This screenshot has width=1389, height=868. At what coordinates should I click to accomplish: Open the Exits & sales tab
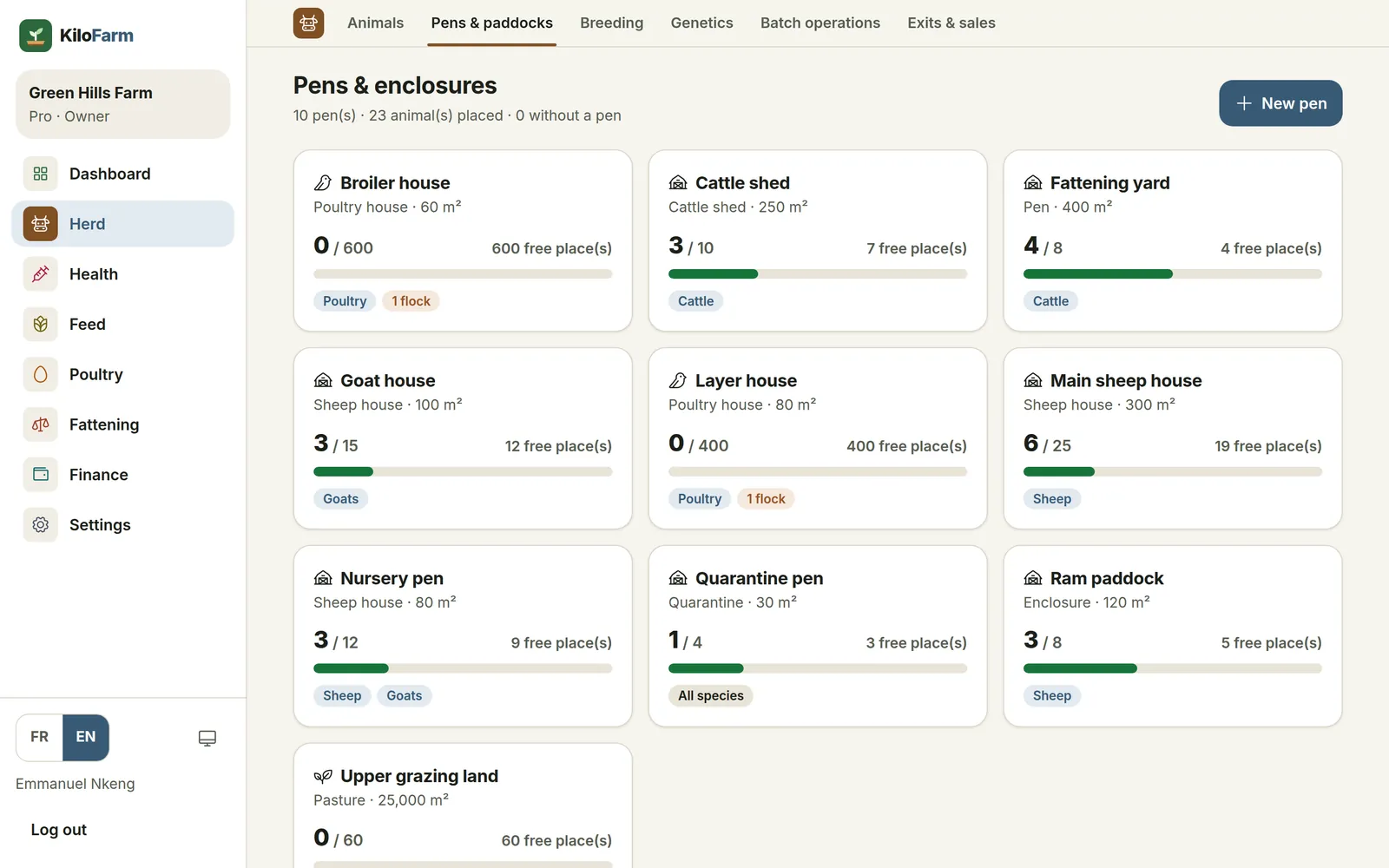[x=951, y=23]
